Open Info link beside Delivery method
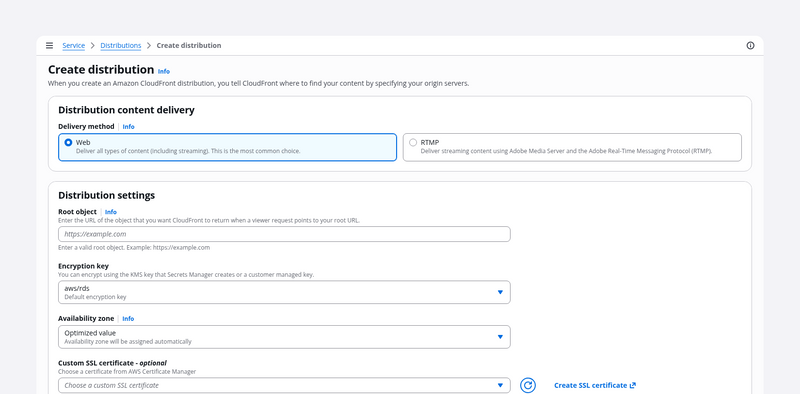 tap(129, 127)
